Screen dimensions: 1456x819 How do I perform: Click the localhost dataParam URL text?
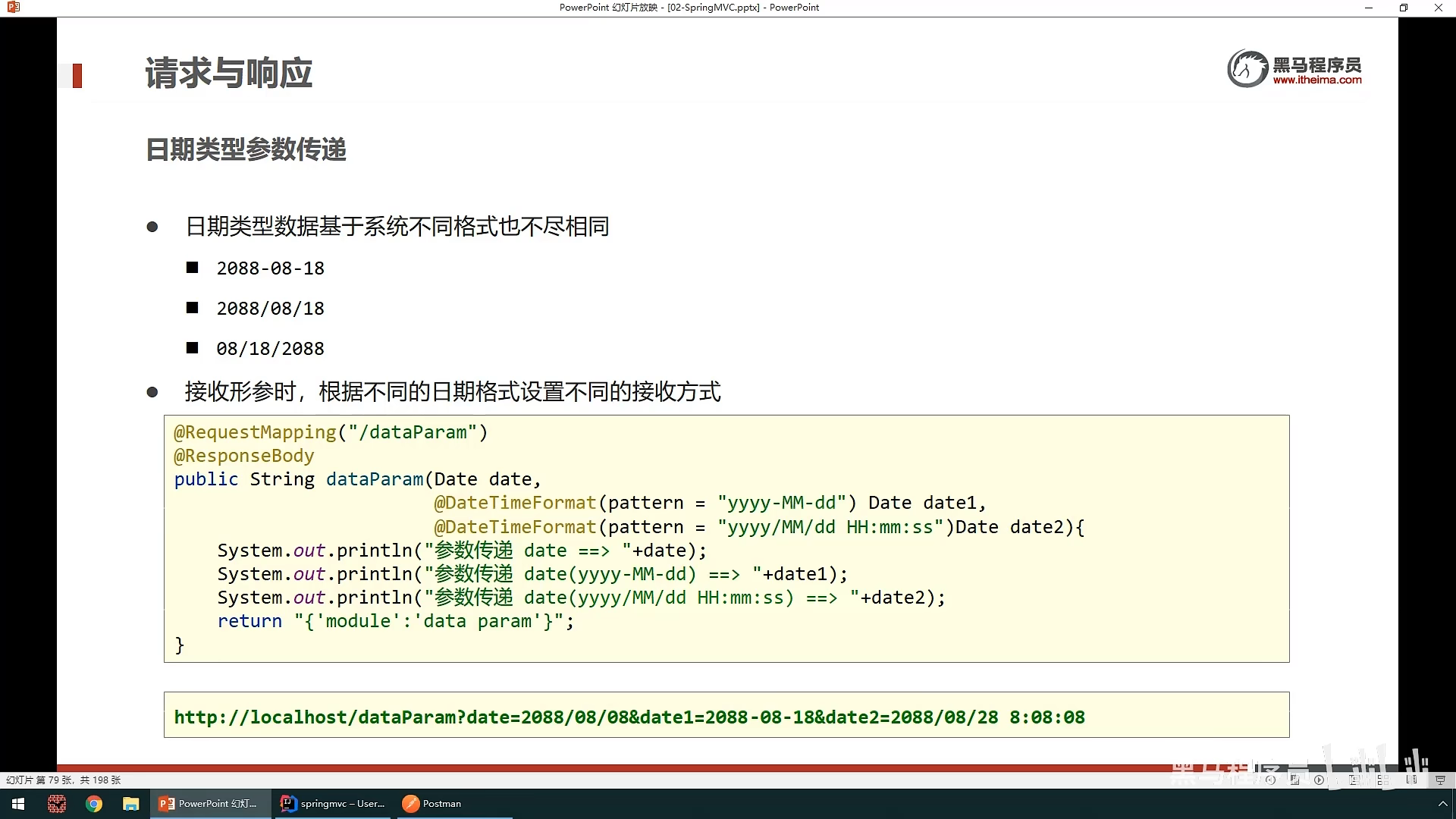[629, 717]
